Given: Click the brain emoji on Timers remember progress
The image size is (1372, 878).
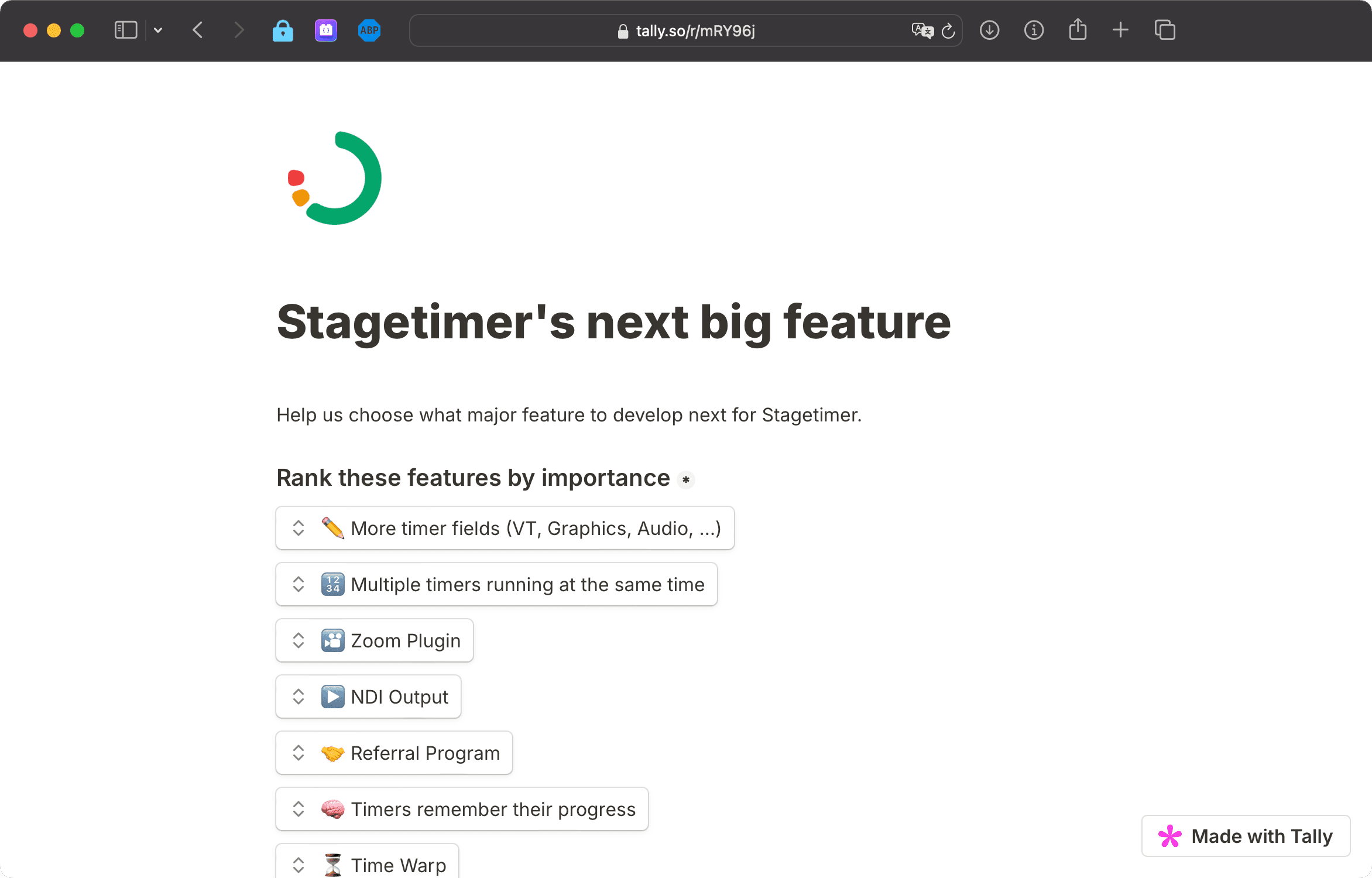Looking at the screenshot, I should (x=333, y=809).
